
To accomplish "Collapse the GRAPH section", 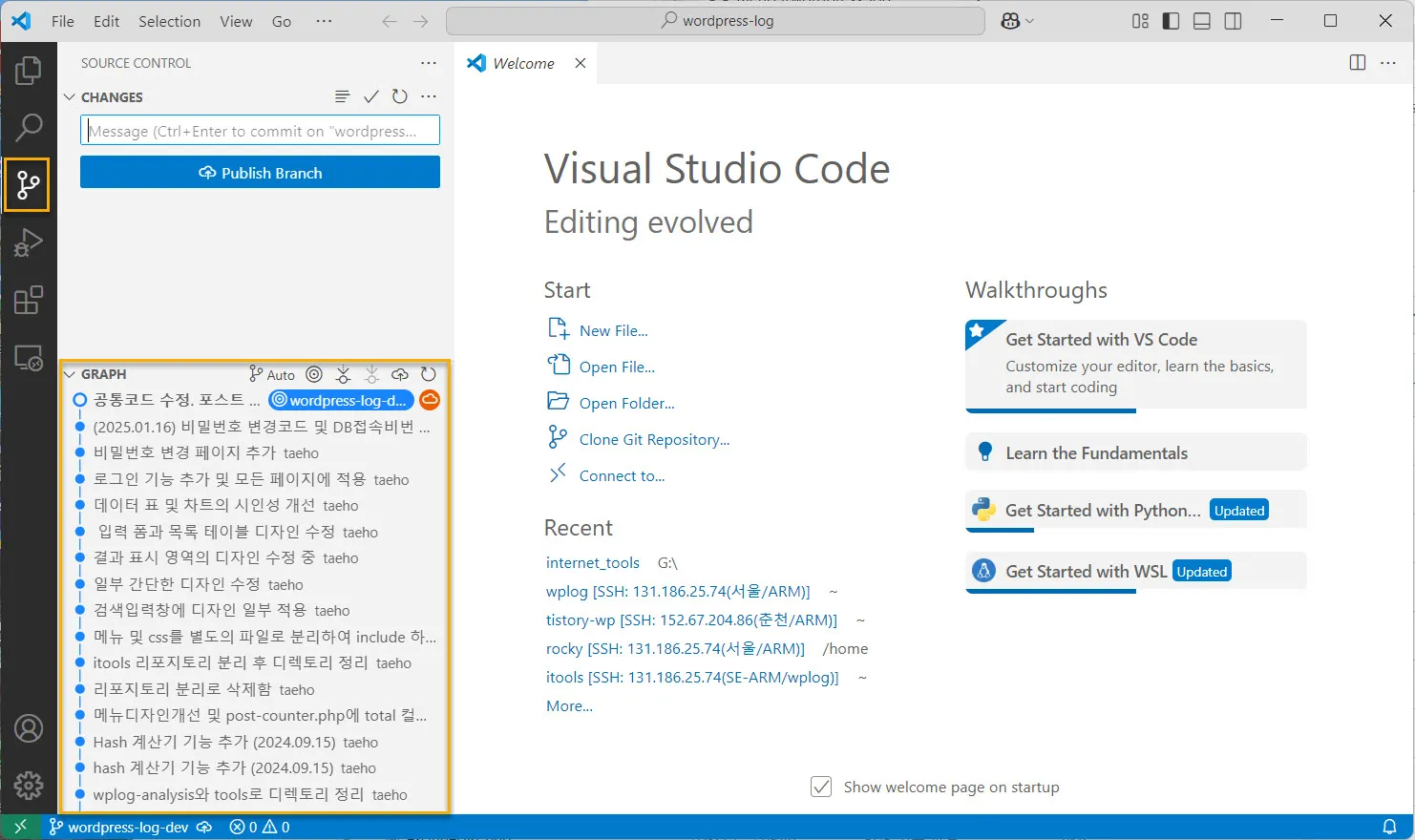I will click(x=70, y=374).
